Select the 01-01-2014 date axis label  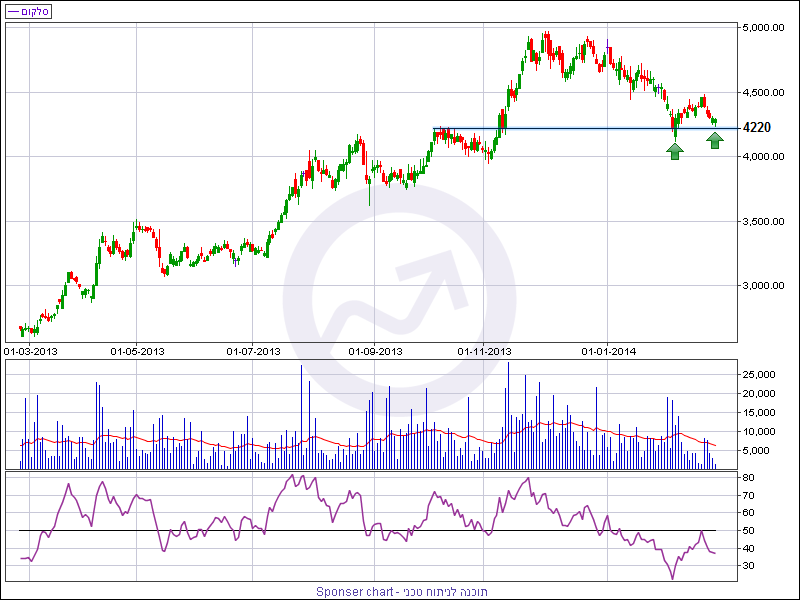pyautogui.click(x=609, y=352)
